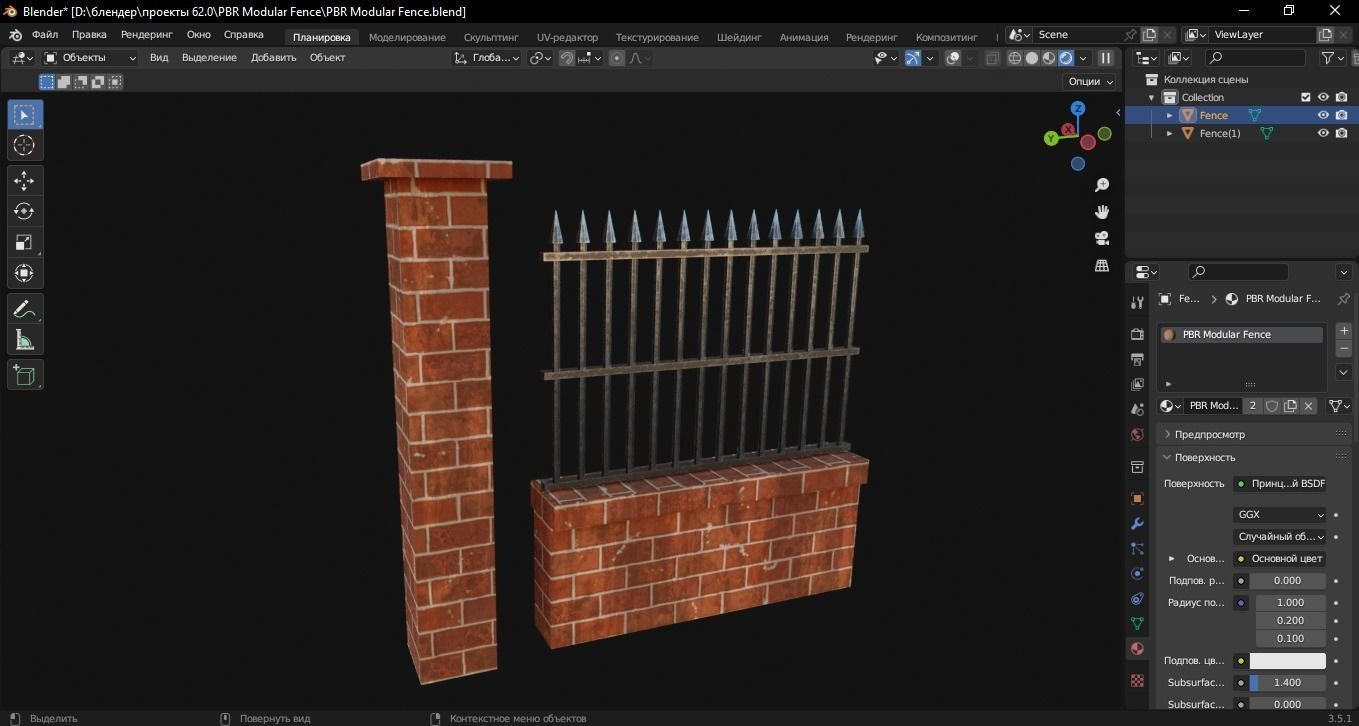Open Render properties tab

point(1137,334)
